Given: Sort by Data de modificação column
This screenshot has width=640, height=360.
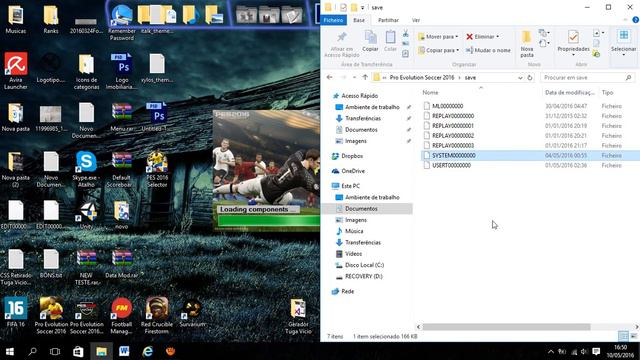Looking at the screenshot, I should pos(569,93).
